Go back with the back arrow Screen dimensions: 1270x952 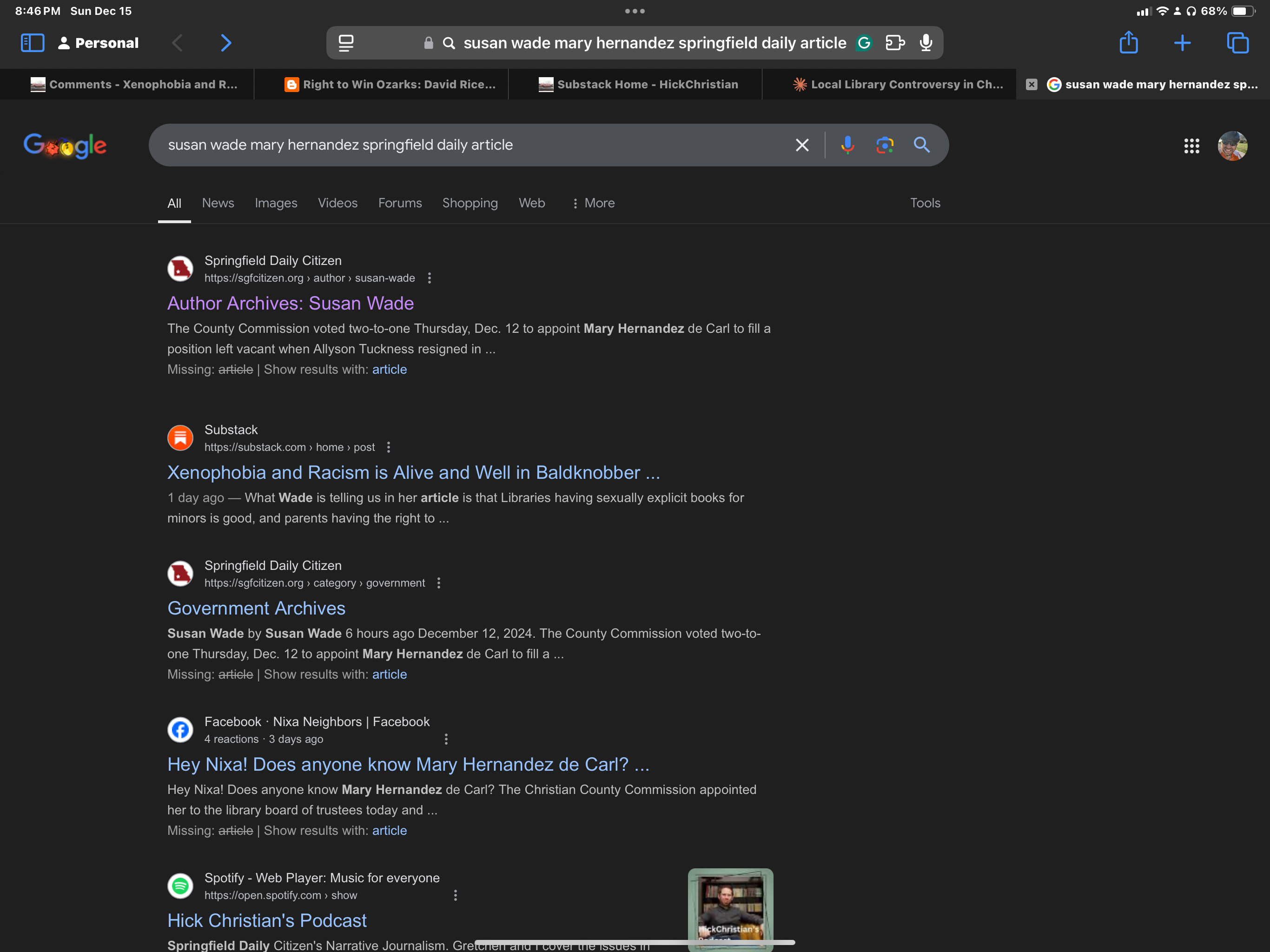178,43
